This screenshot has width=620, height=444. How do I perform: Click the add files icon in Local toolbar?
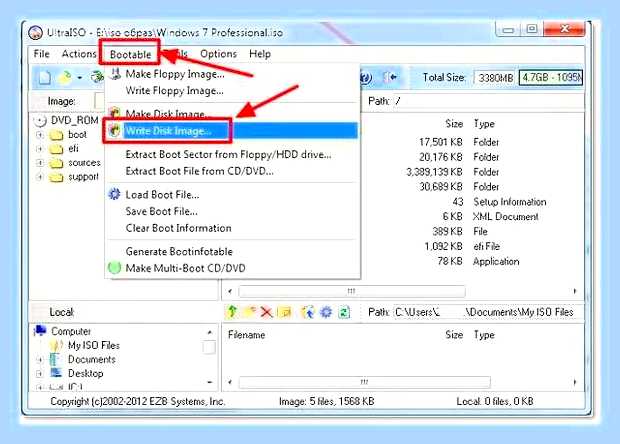tap(307, 312)
